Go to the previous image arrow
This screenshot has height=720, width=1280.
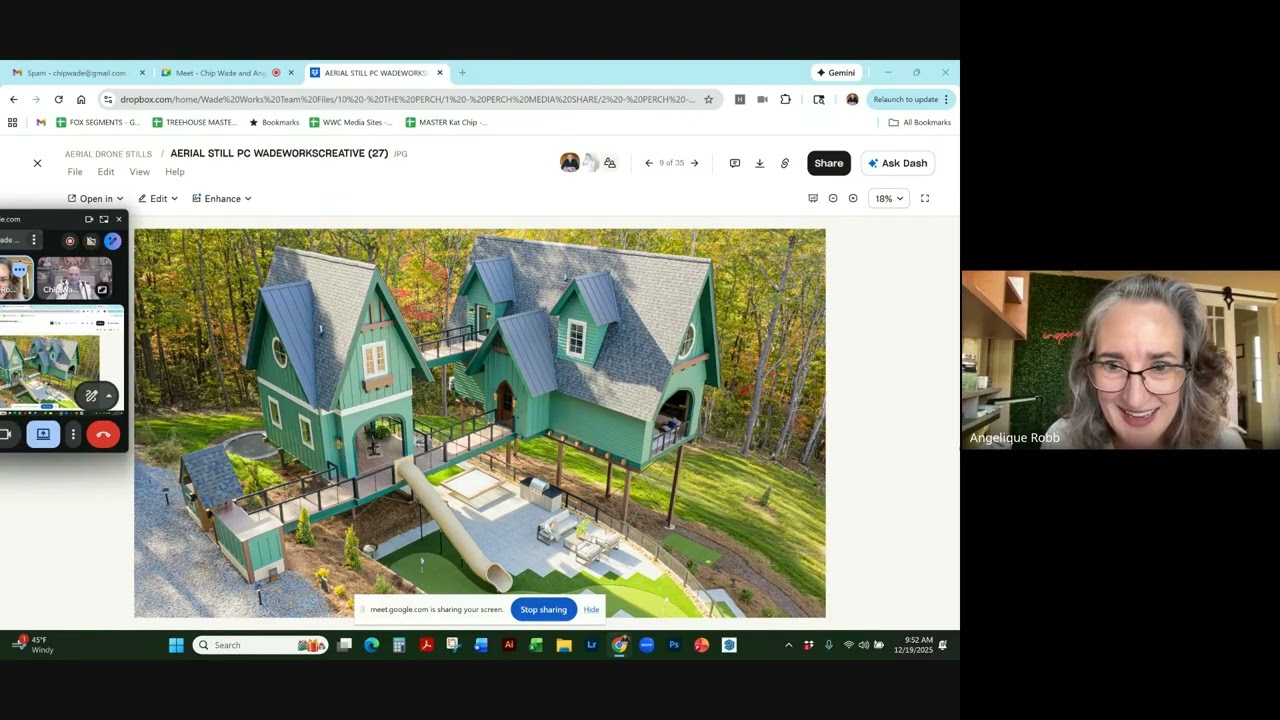coord(649,163)
